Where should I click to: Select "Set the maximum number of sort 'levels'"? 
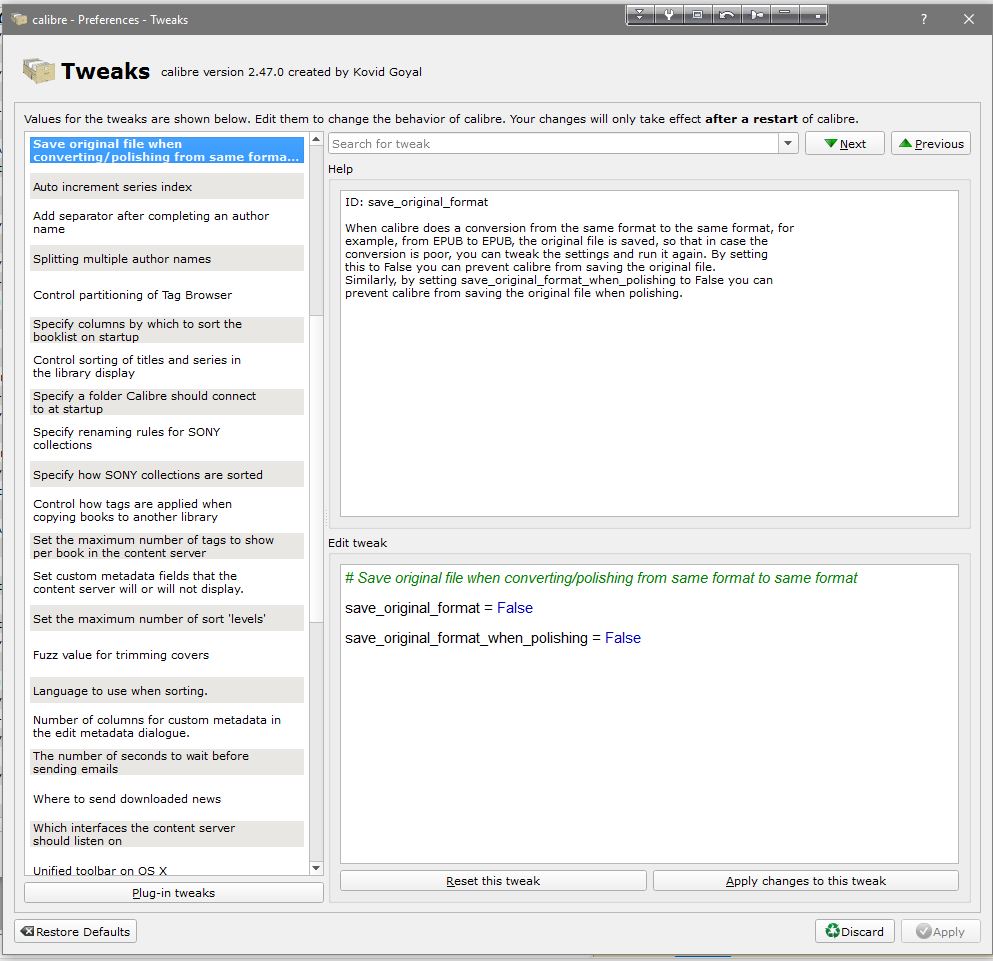tap(167, 618)
